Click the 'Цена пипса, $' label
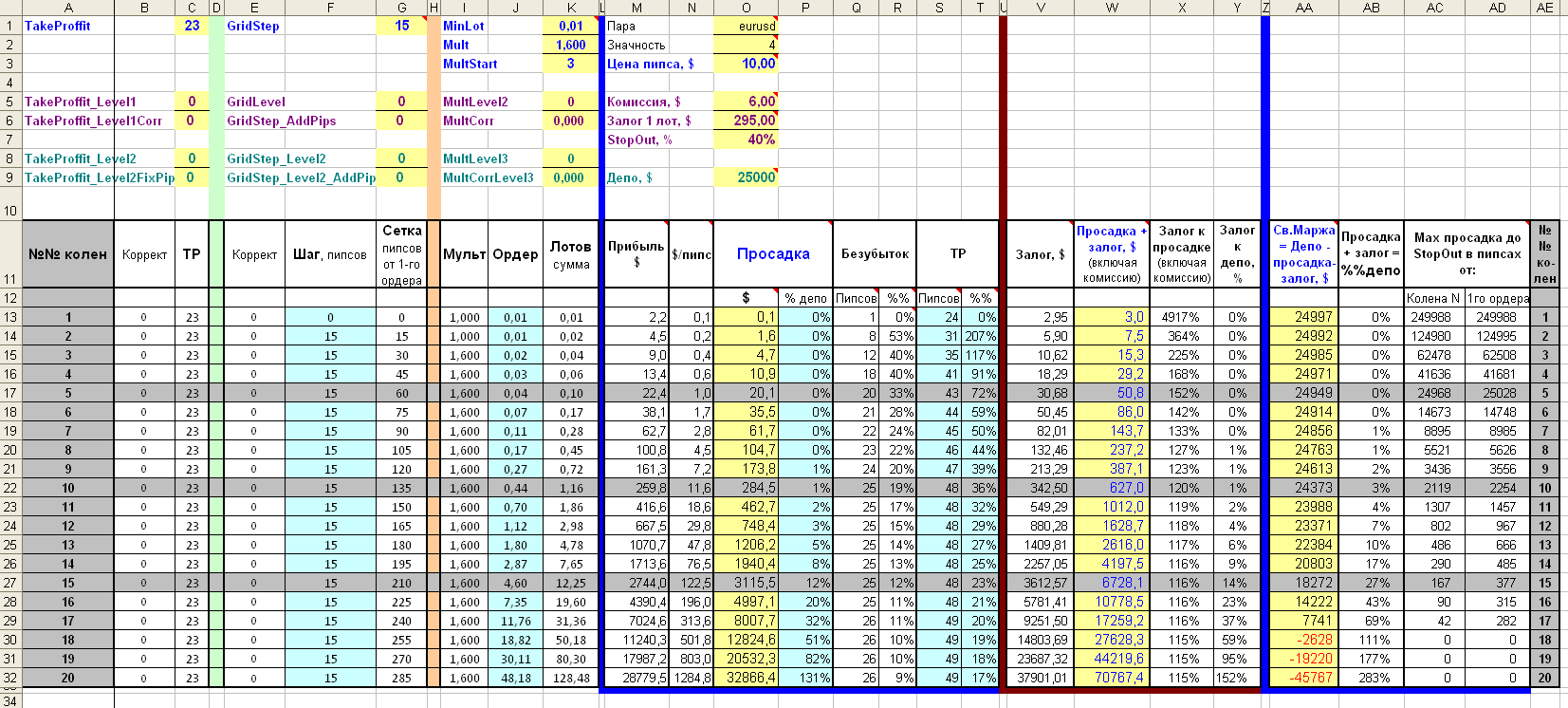The width and height of the screenshot is (1568, 708). point(651,64)
